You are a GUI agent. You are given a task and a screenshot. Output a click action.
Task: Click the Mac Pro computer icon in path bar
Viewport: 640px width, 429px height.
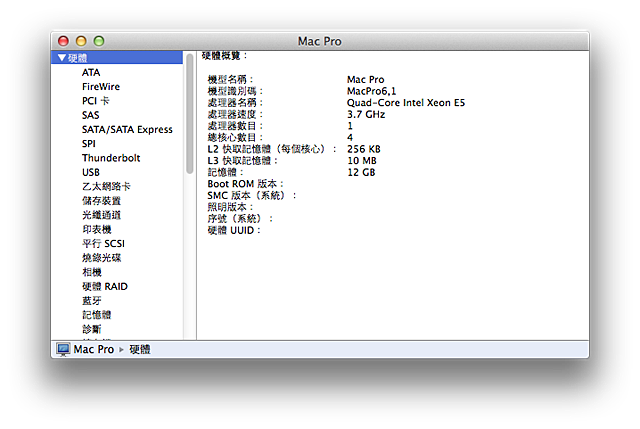(63, 349)
